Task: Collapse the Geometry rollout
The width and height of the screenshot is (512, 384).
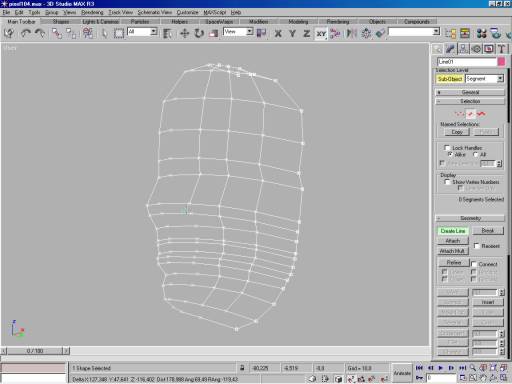Action: pos(470,218)
